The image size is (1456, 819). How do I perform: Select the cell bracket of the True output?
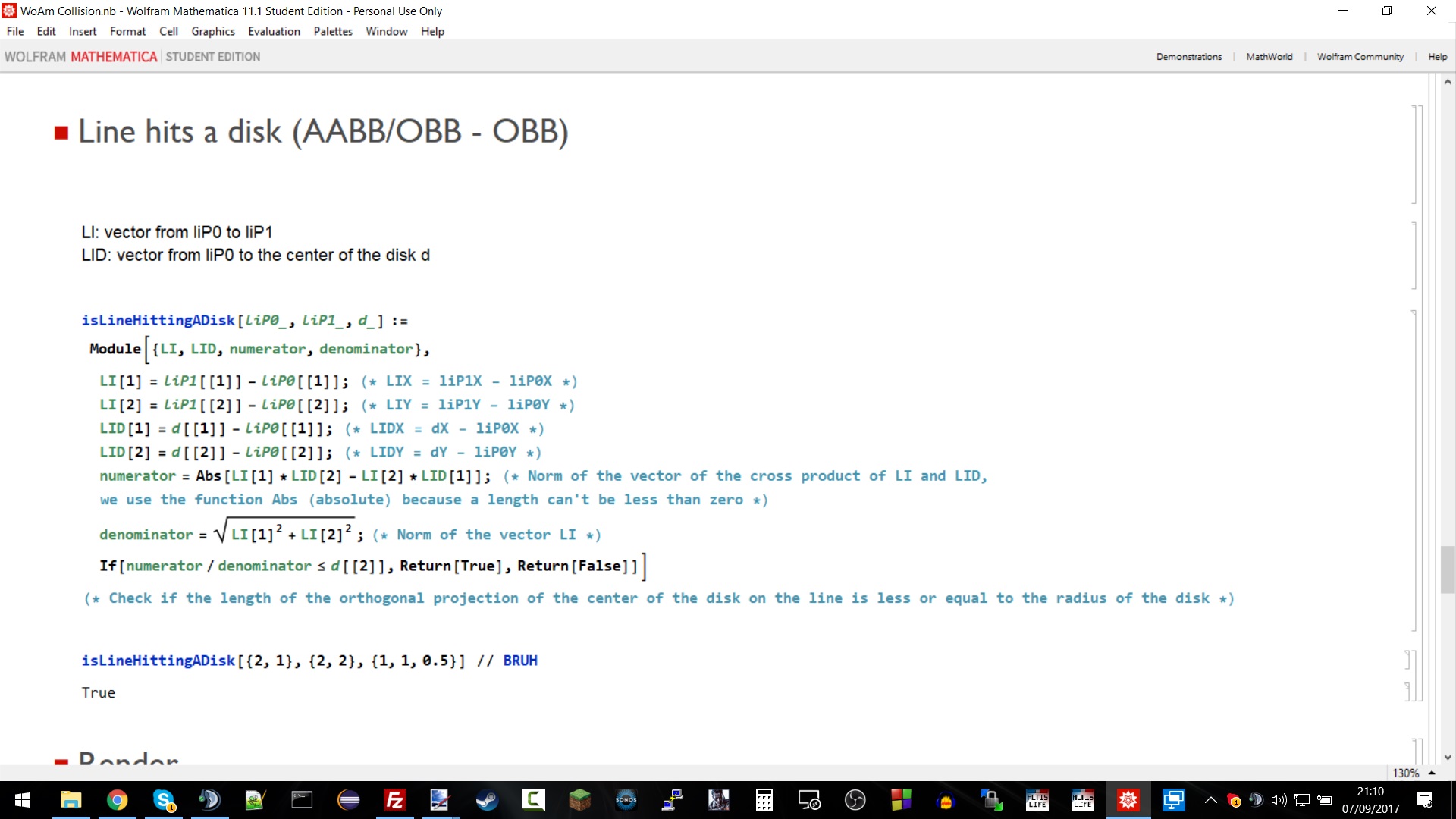click(x=1407, y=691)
